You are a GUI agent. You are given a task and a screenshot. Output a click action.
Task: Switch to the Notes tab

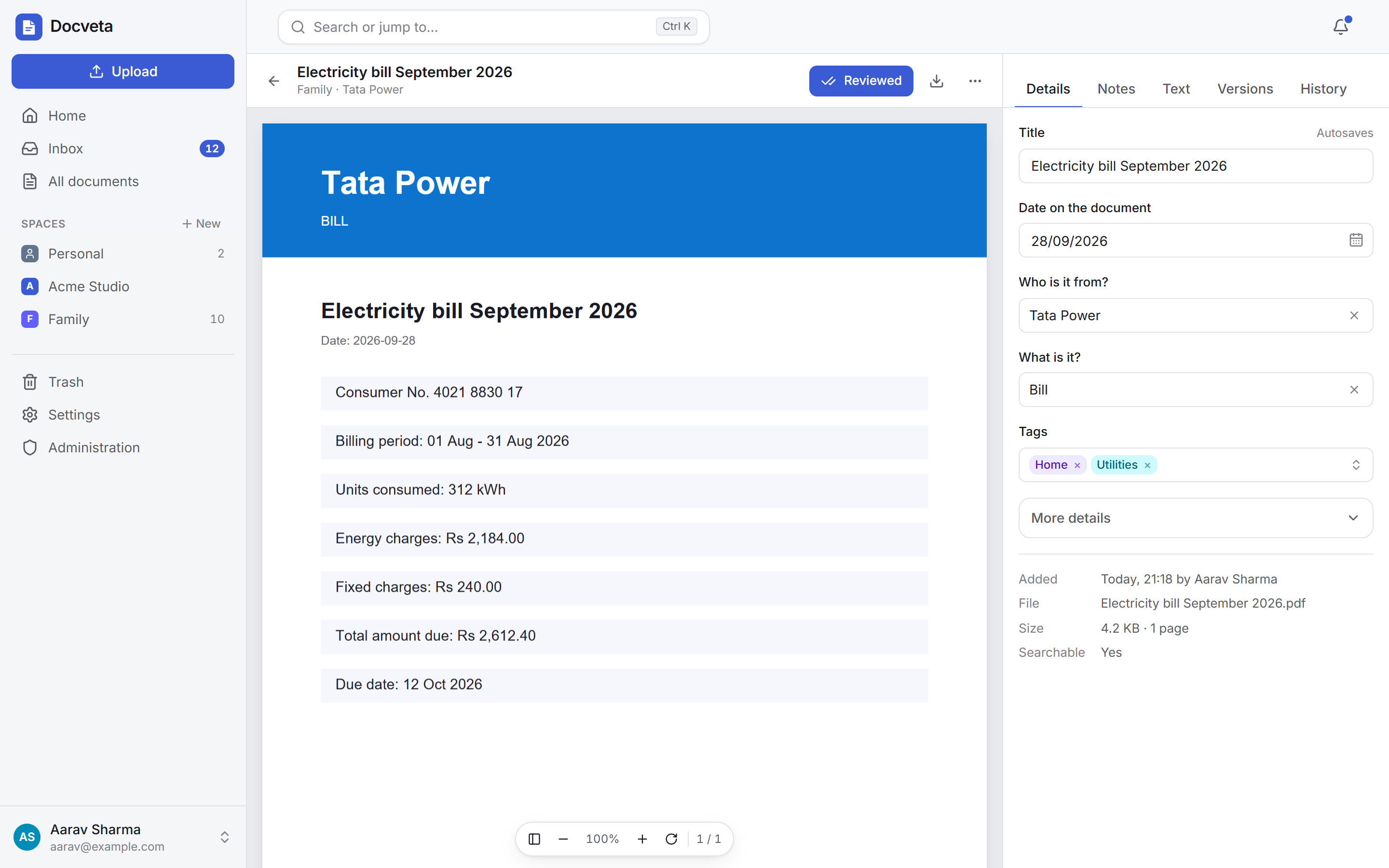tap(1116, 89)
